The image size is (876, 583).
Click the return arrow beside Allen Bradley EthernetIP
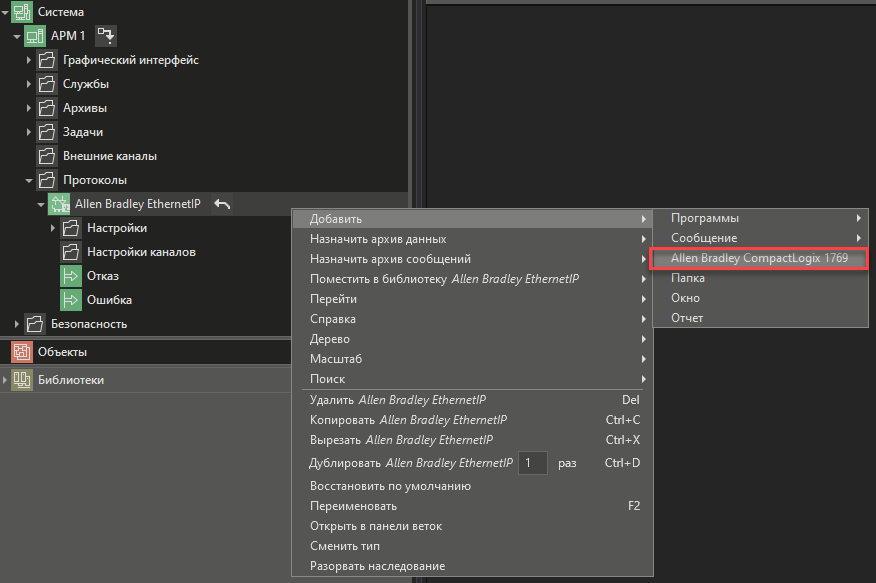tap(222, 204)
